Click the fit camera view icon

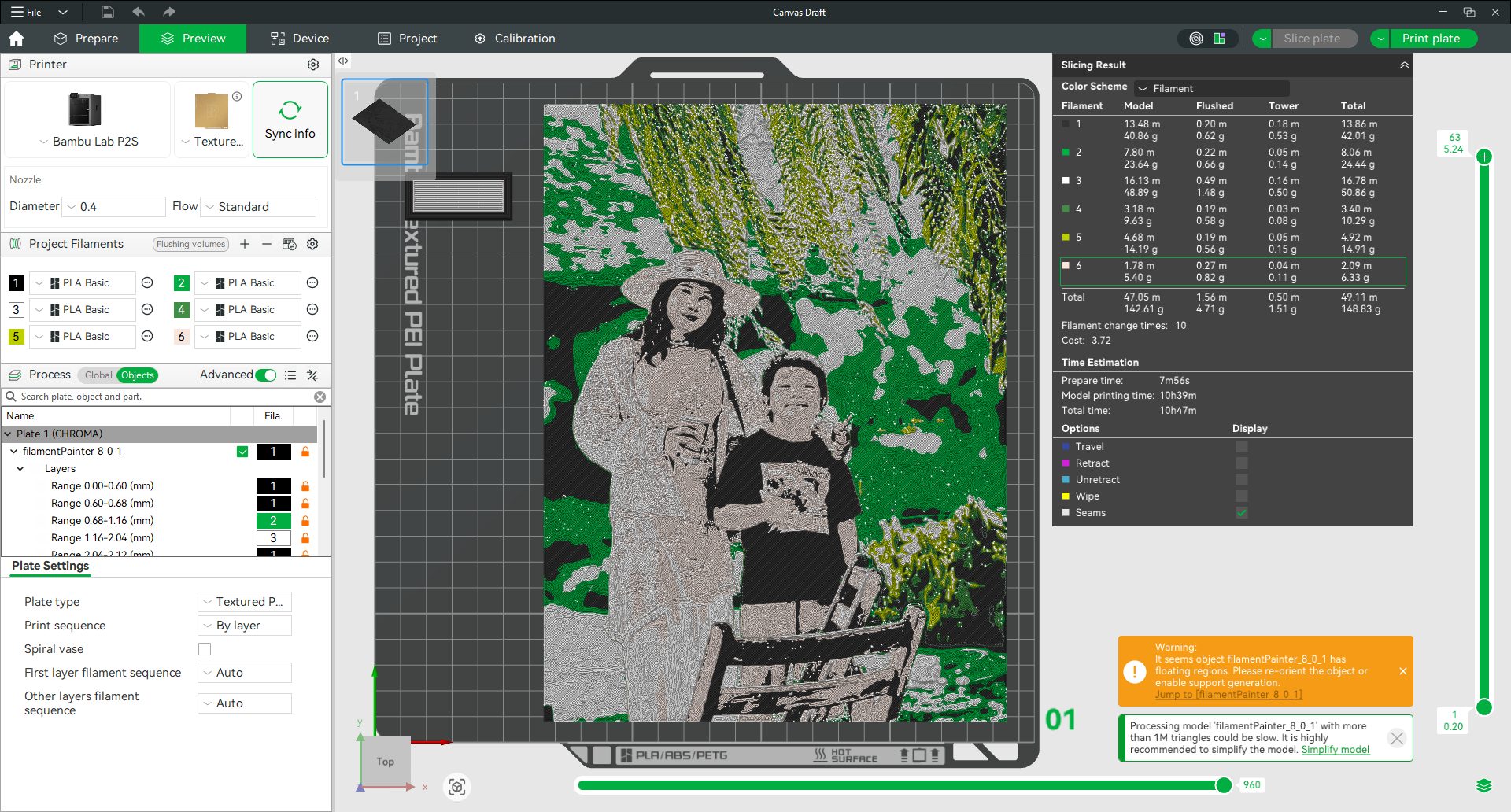coord(457,787)
